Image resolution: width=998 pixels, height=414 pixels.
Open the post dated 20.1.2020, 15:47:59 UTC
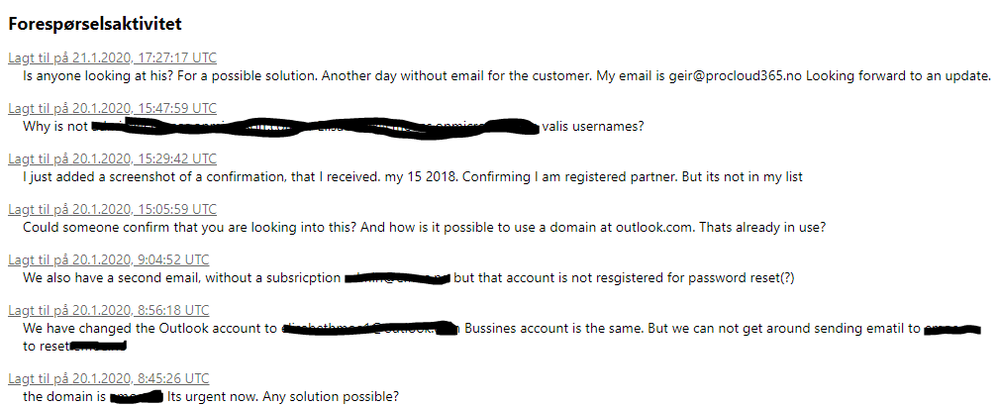click(112, 108)
